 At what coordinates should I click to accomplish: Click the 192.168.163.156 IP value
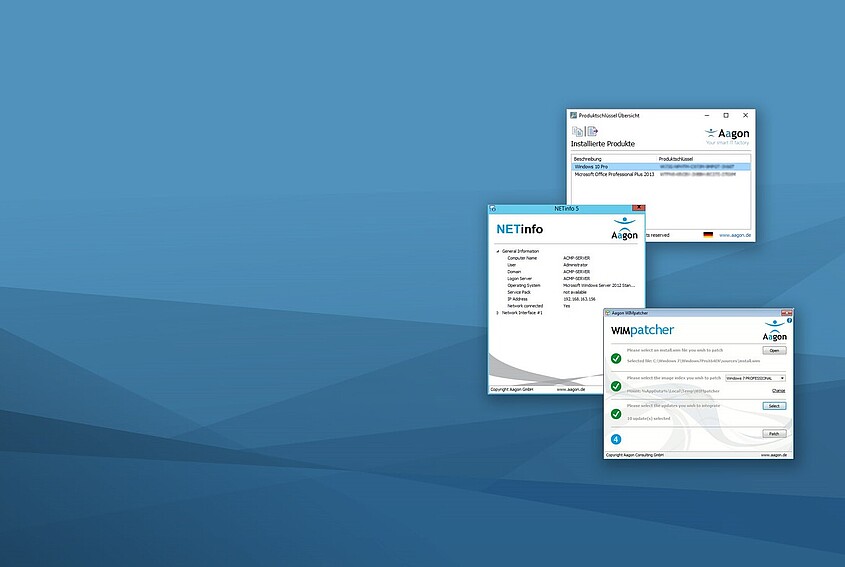[579, 299]
